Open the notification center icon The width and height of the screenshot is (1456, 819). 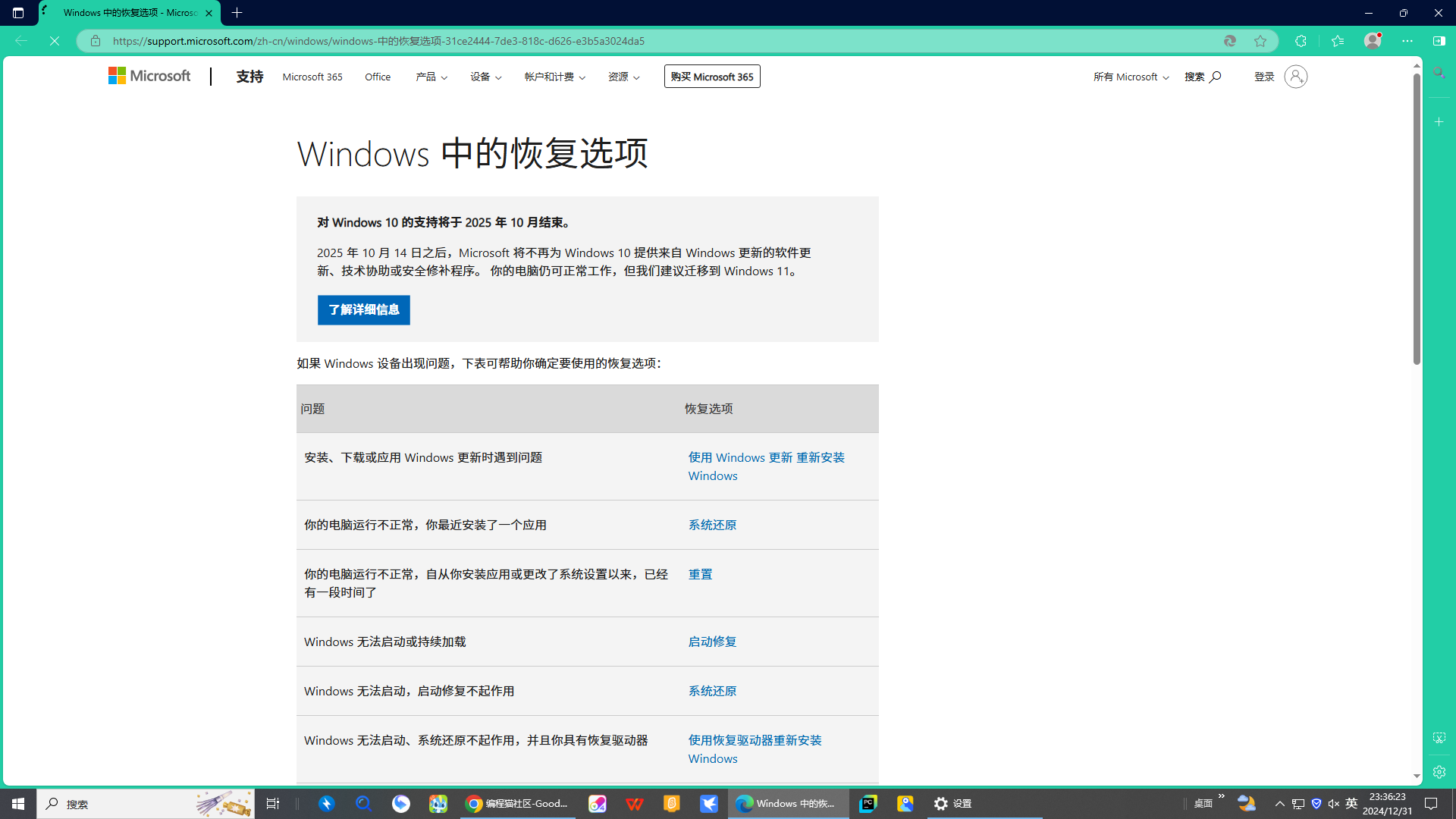[1431, 804]
